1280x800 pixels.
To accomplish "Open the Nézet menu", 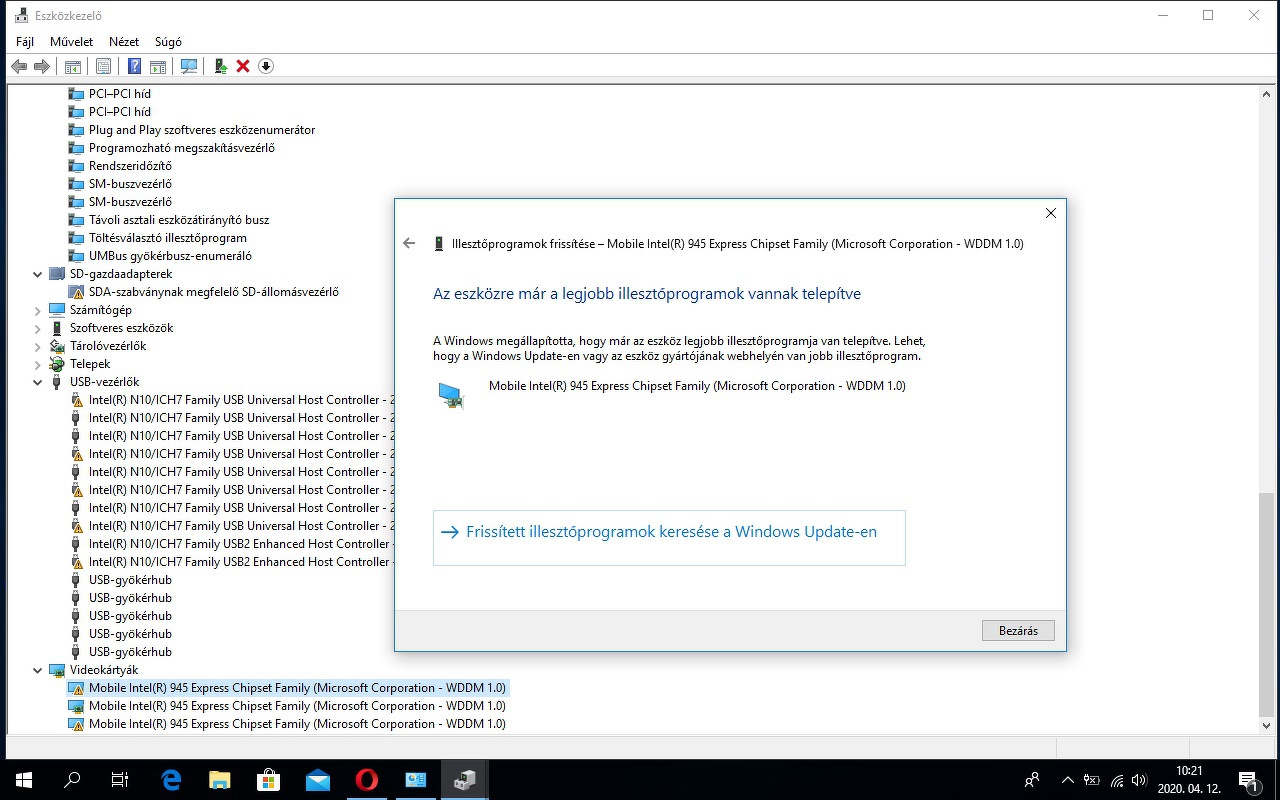I will coord(124,42).
